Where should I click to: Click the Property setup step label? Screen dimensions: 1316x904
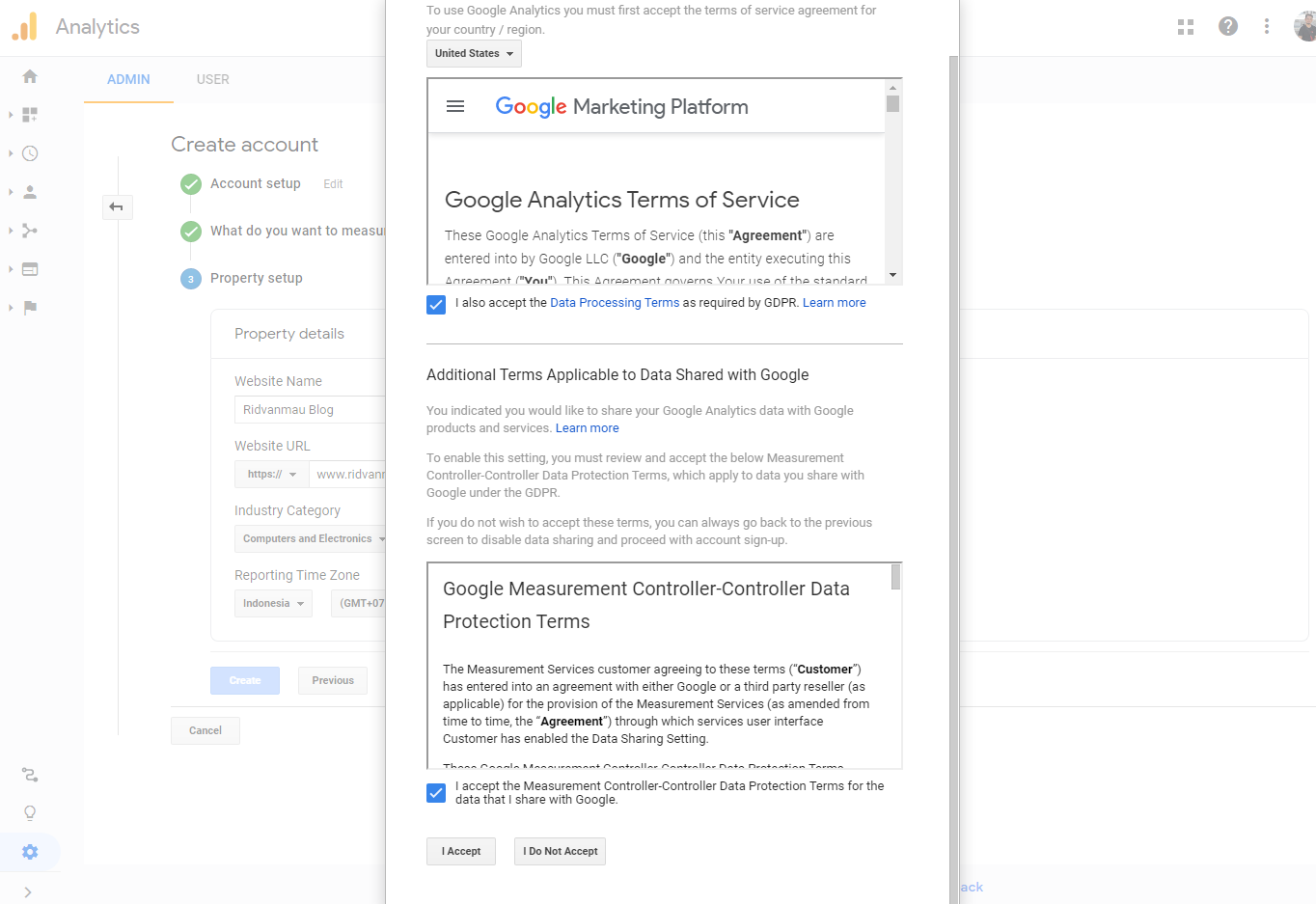coord(257,278)
